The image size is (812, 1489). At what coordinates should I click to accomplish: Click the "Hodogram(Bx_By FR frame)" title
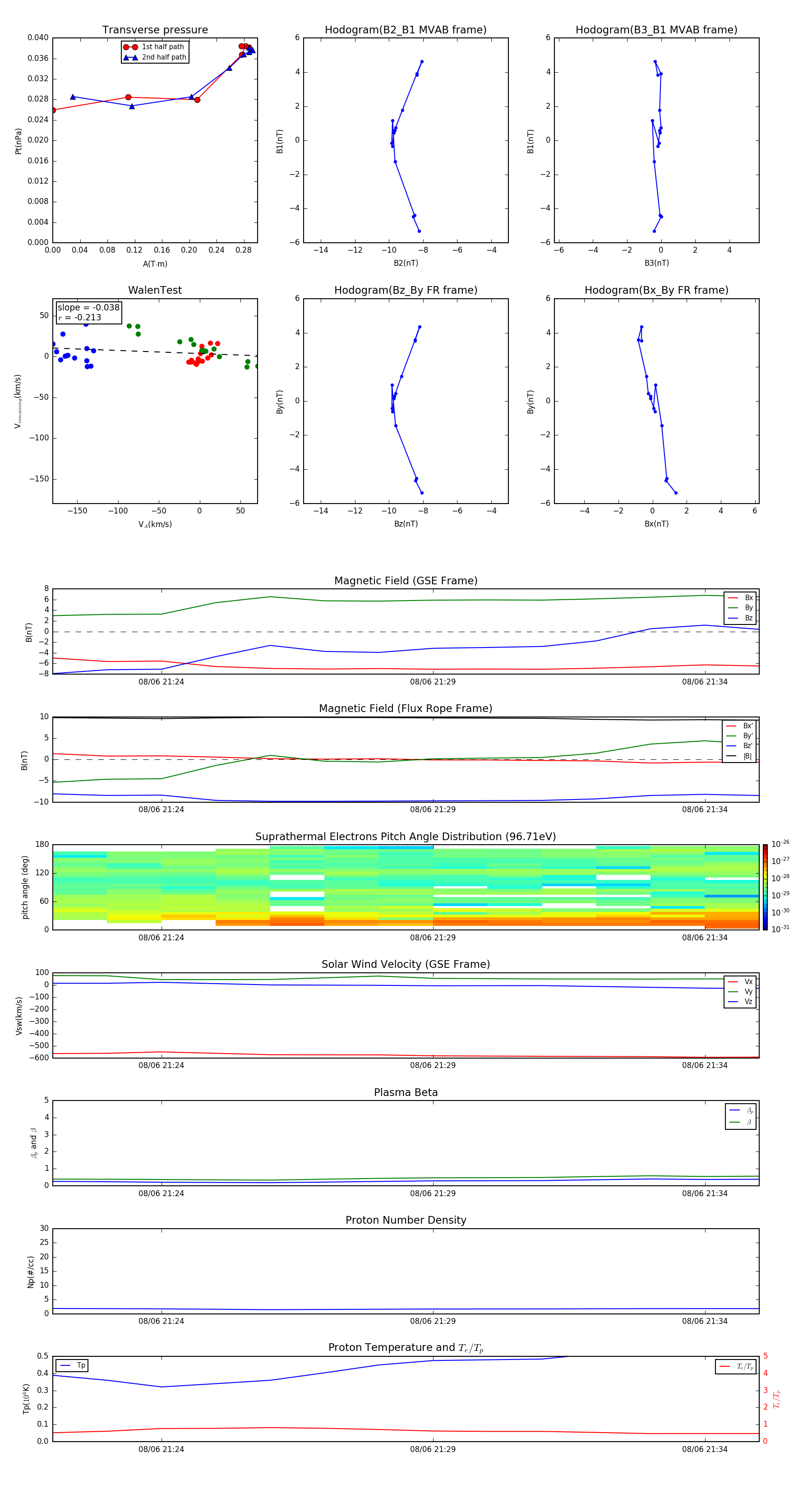[x=656, y=290]
